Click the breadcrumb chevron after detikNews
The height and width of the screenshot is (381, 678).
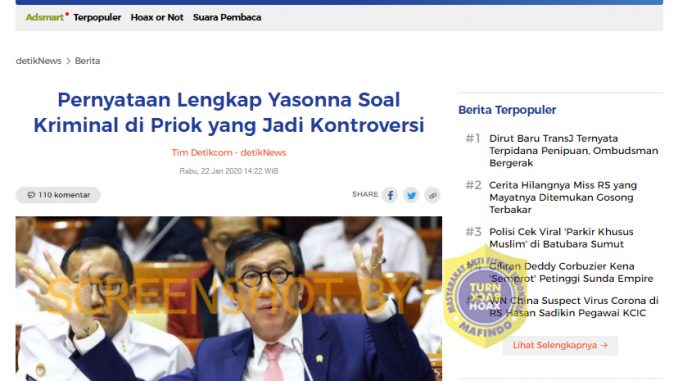pyautogui.click(x=68, y=61)
